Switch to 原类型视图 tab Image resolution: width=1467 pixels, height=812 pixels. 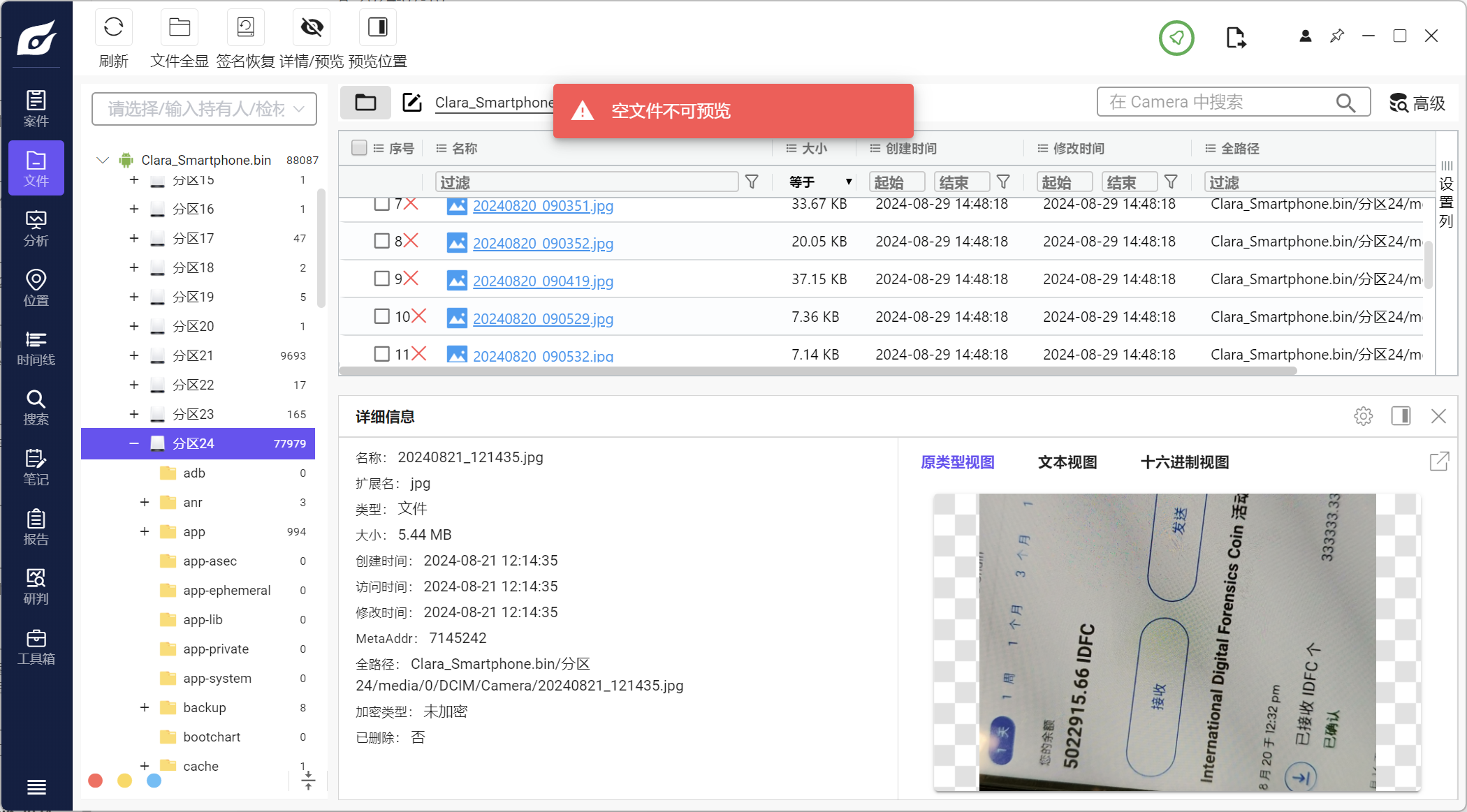pos(957,462)
